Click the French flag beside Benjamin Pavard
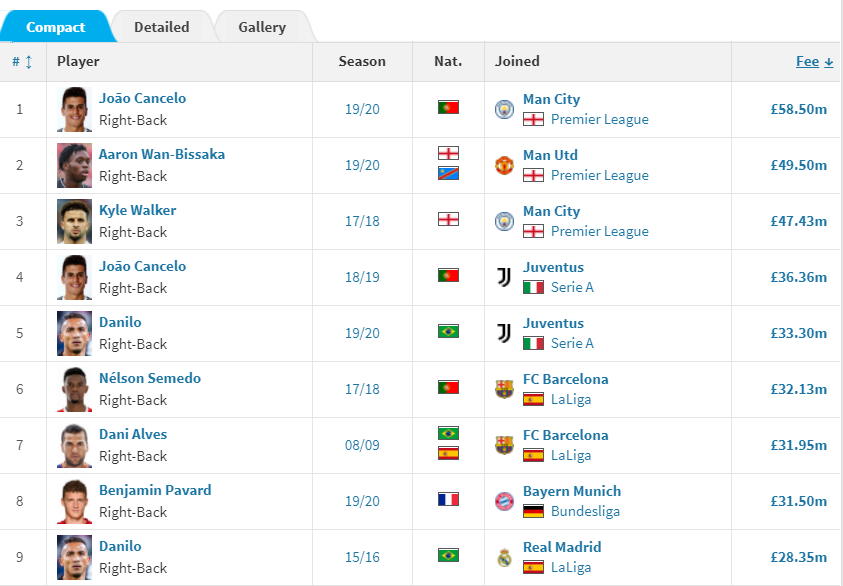This screenshot has width=843, height=586. (448, 499)
